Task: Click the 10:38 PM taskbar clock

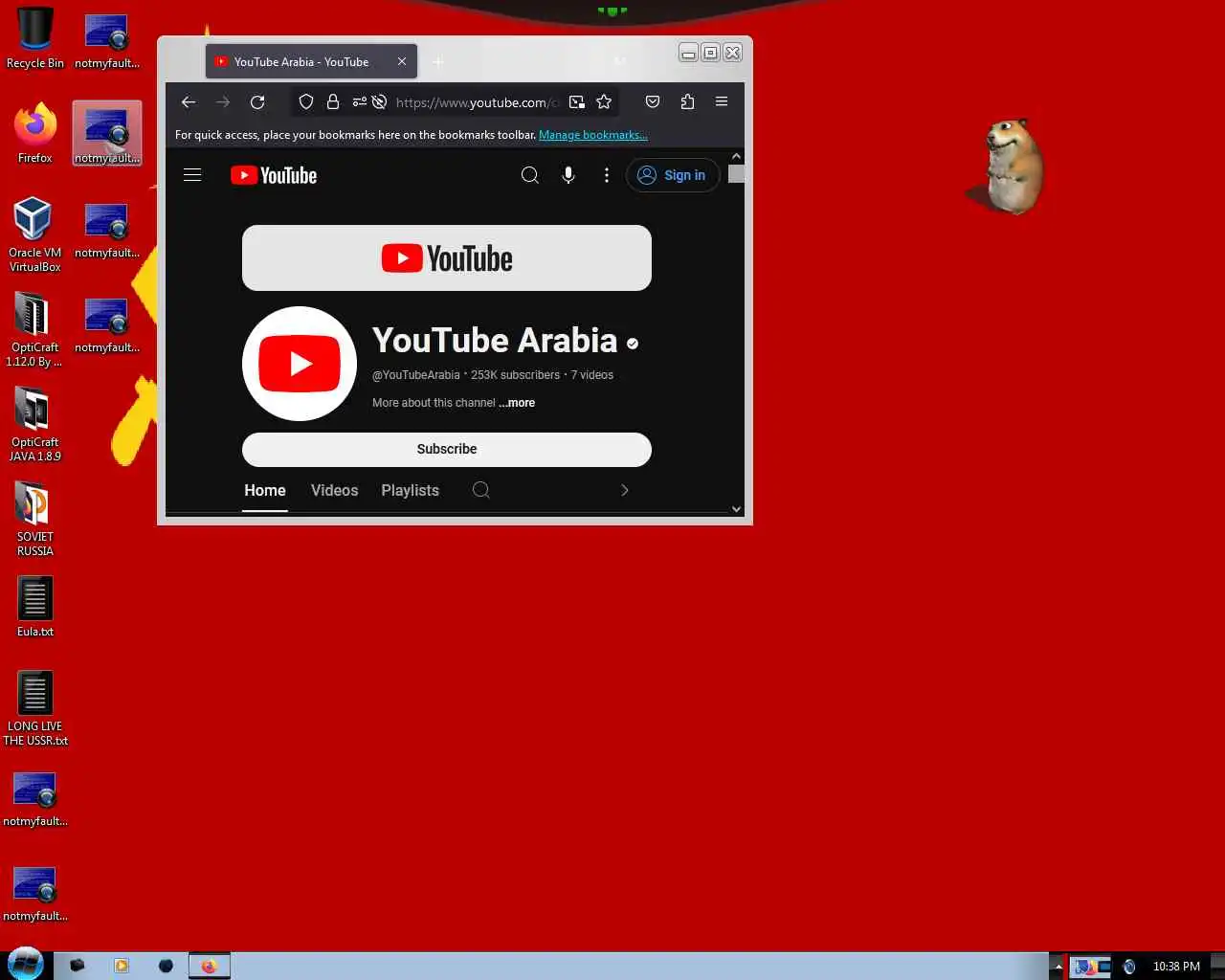Action: click(1176, 967)
